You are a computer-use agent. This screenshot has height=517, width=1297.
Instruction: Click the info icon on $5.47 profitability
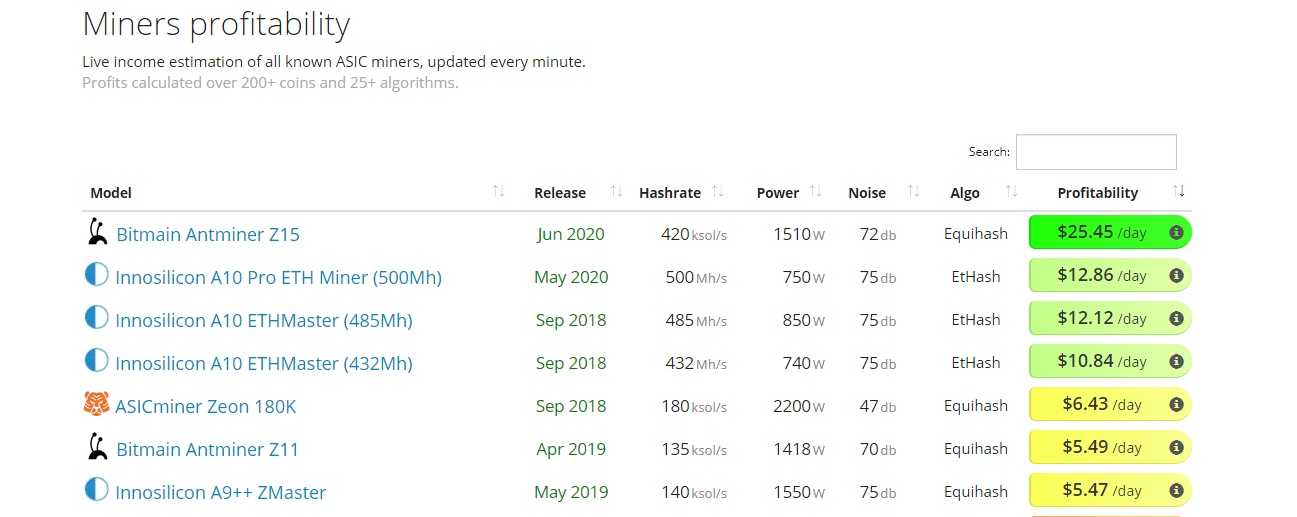pos(1176,491)
